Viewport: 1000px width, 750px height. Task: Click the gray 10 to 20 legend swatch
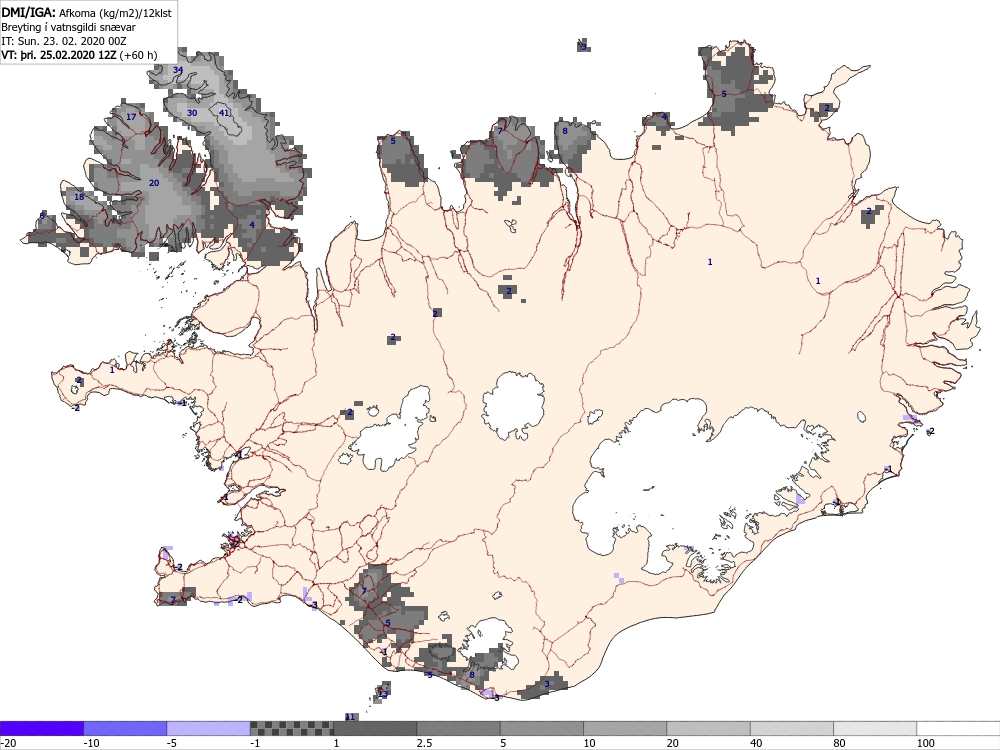pos(625,728)
